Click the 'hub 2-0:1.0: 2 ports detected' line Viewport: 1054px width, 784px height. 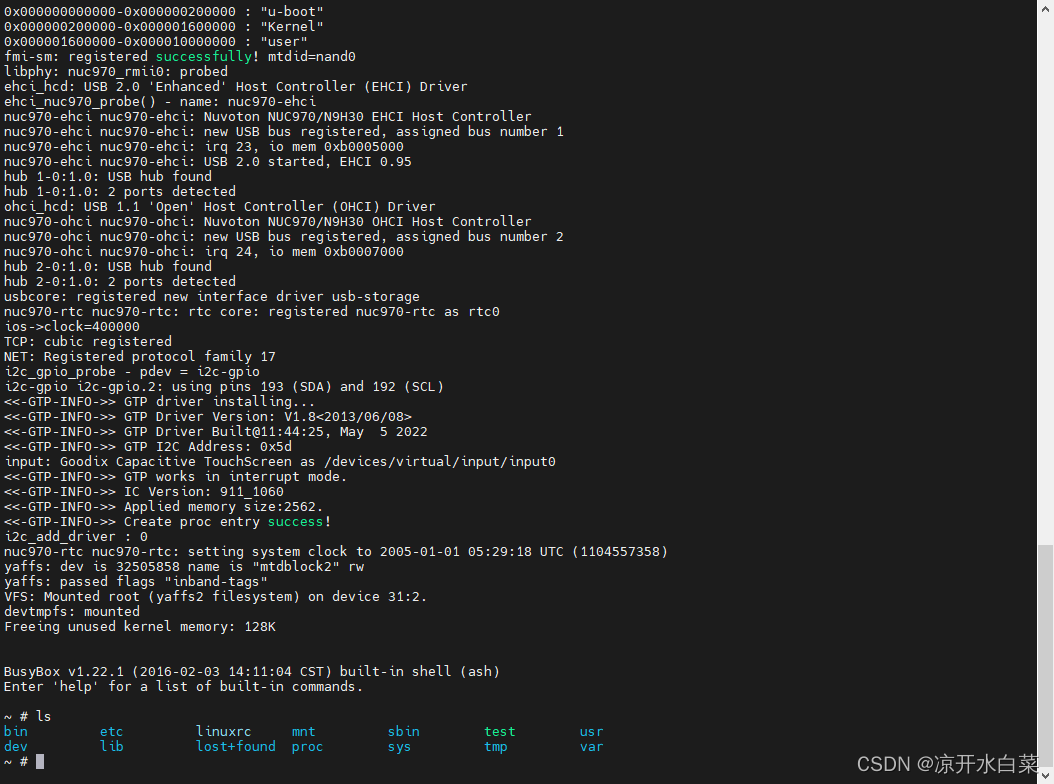coord(120,281)
